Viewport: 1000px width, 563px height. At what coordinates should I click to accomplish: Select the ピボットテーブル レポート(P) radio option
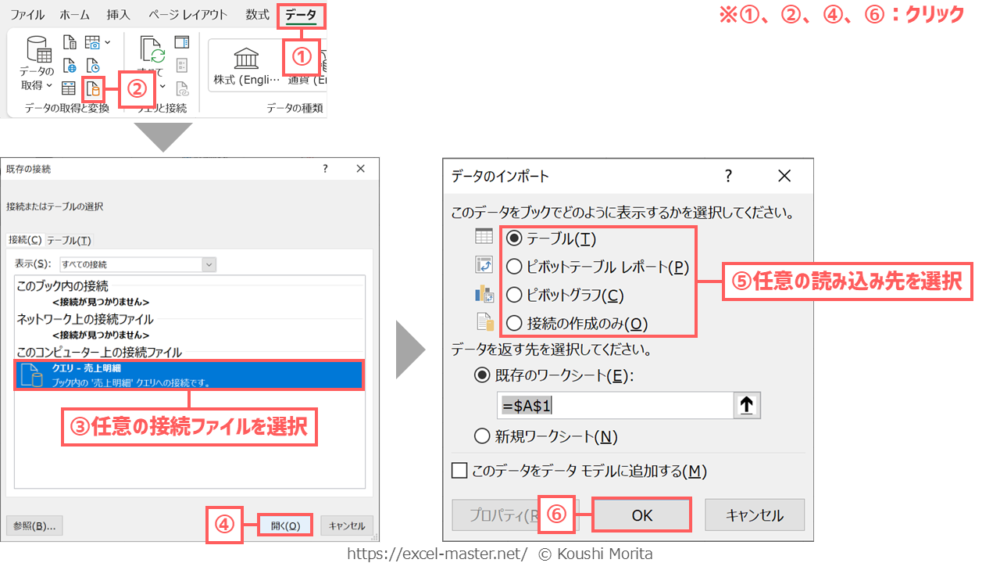click(x=514, y=266)
